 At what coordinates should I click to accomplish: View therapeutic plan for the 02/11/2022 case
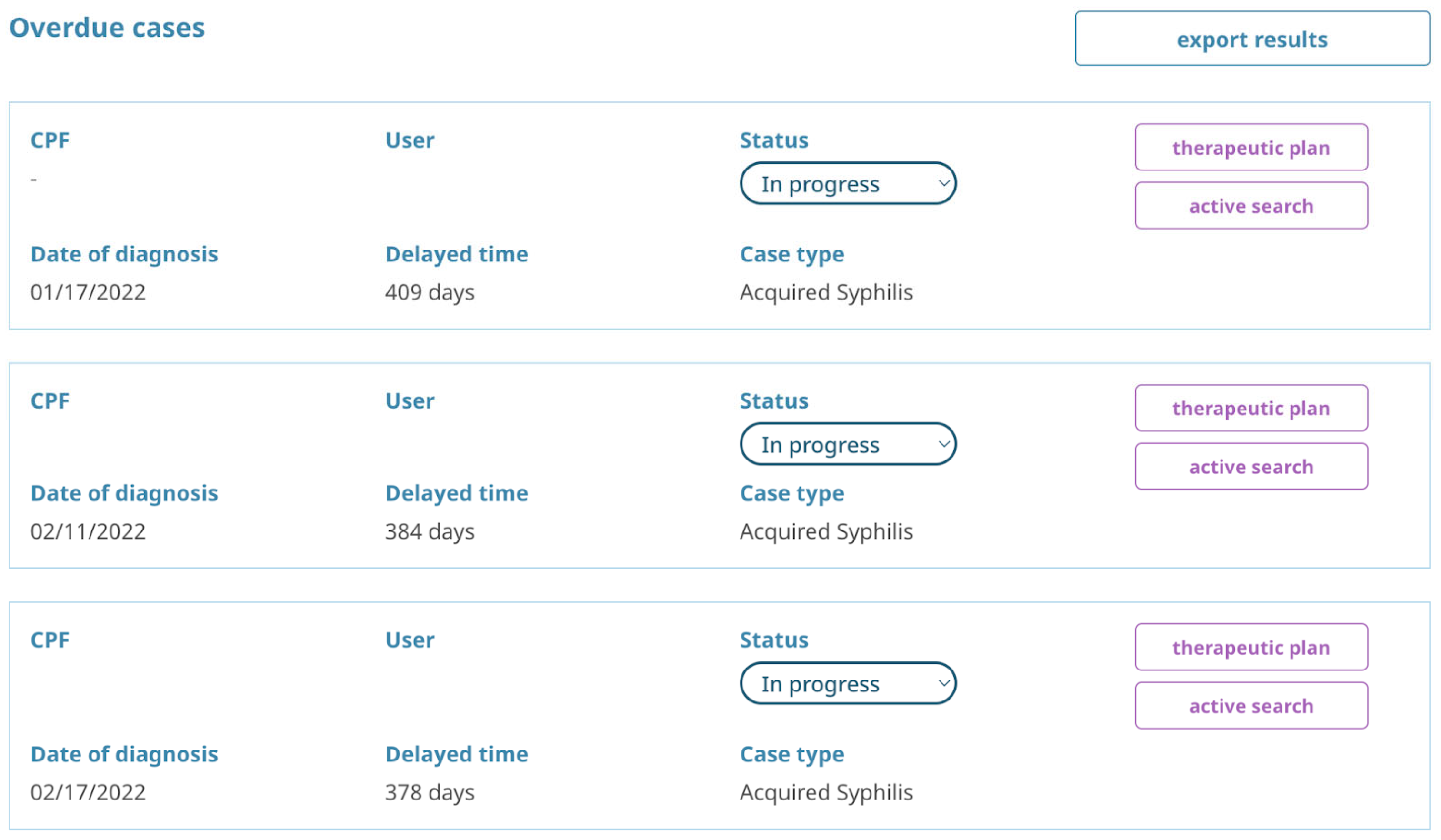pos(1251,408)
